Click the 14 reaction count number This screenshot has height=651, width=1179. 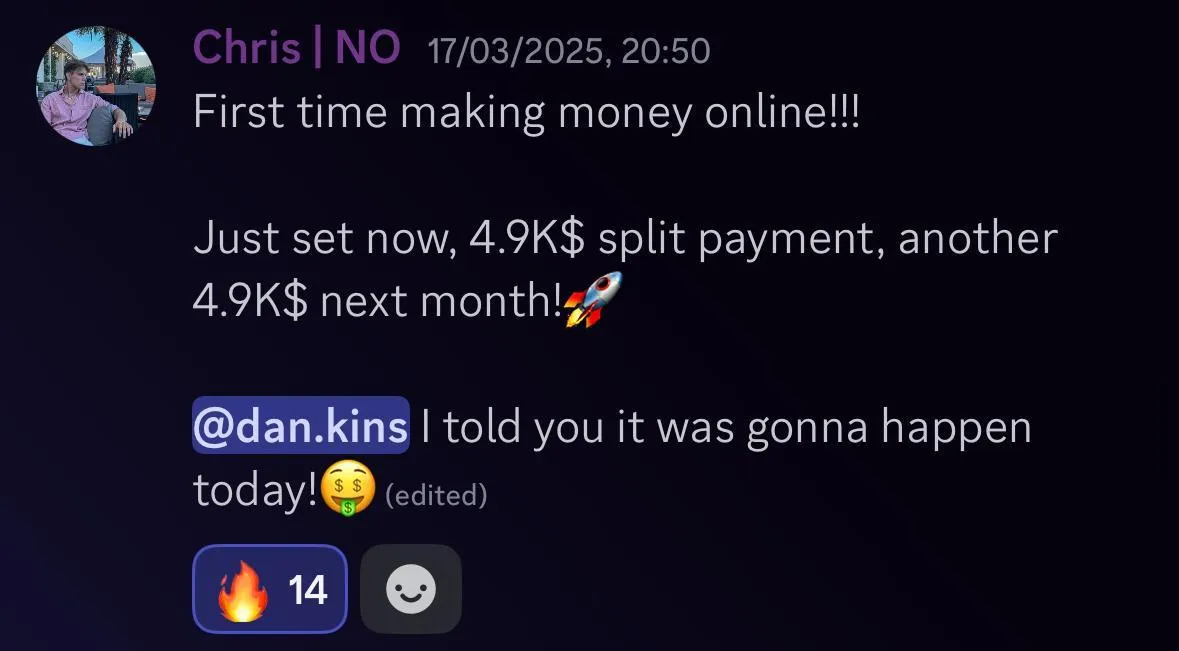coord(308,590)
